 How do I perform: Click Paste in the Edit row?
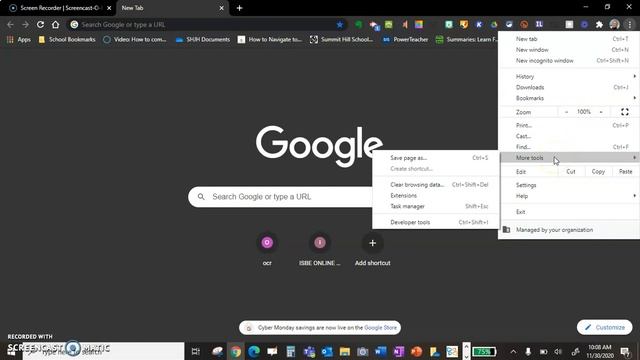point(625,171)
